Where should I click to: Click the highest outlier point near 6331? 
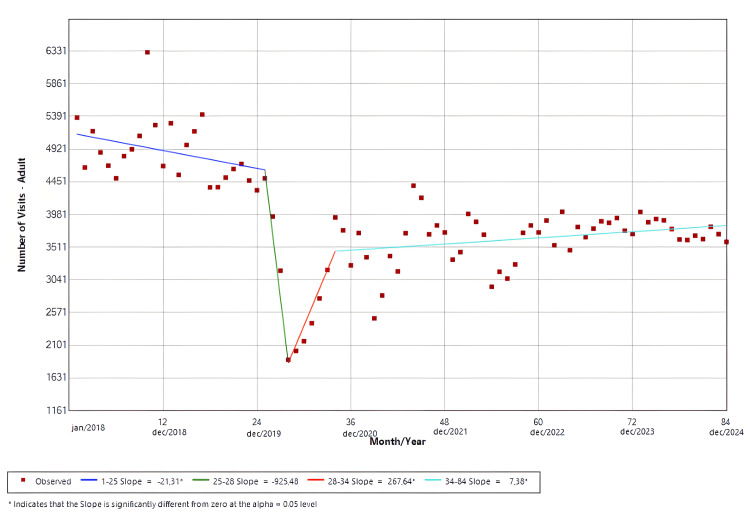(x=147, y=52)
